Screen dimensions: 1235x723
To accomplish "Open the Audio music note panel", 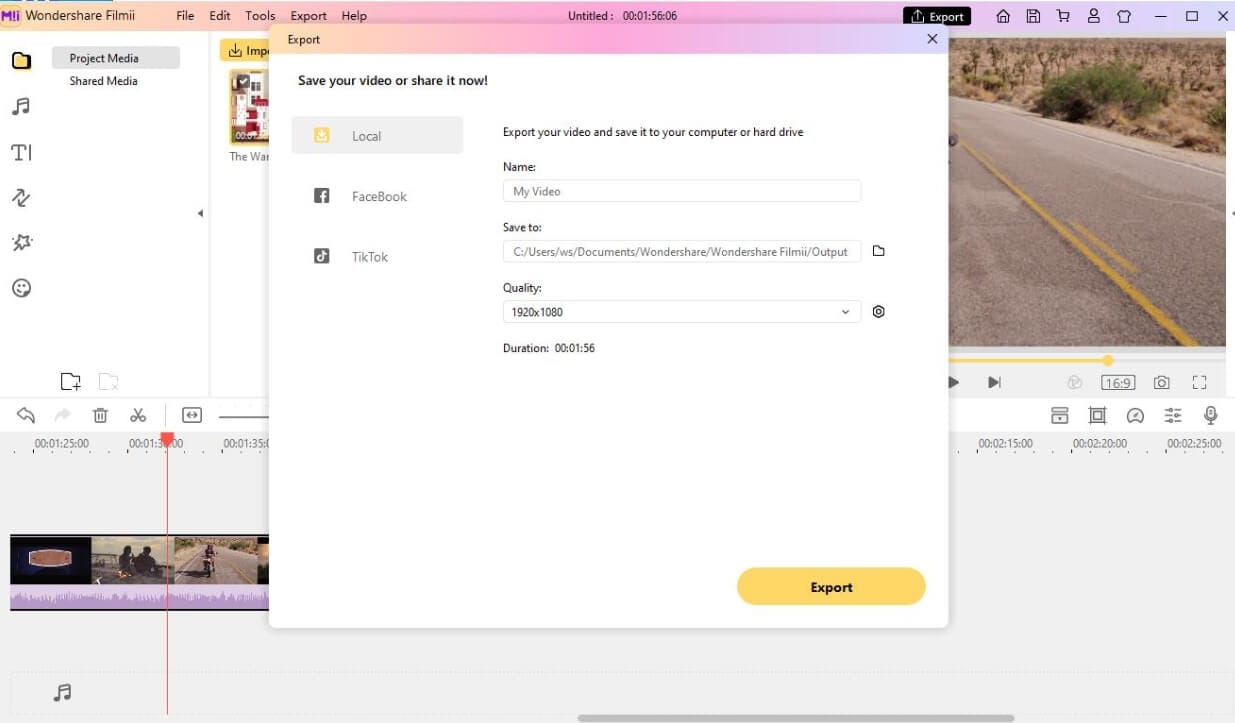I will tap(21, 106).
